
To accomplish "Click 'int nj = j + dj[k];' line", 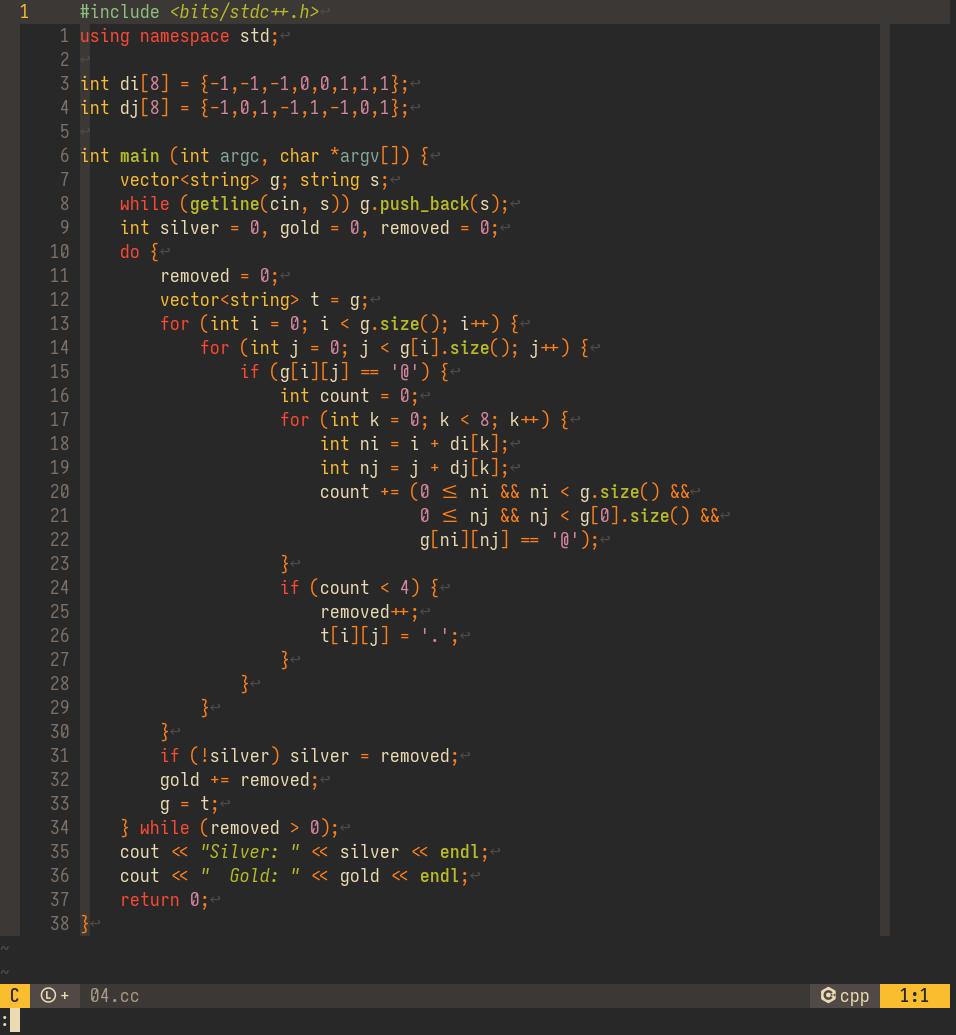I will click(415, 467).
